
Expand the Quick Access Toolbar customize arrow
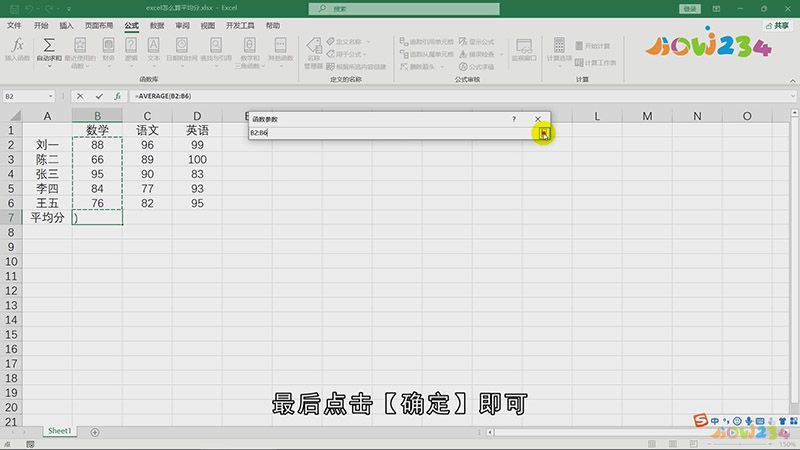pos(69,9)
